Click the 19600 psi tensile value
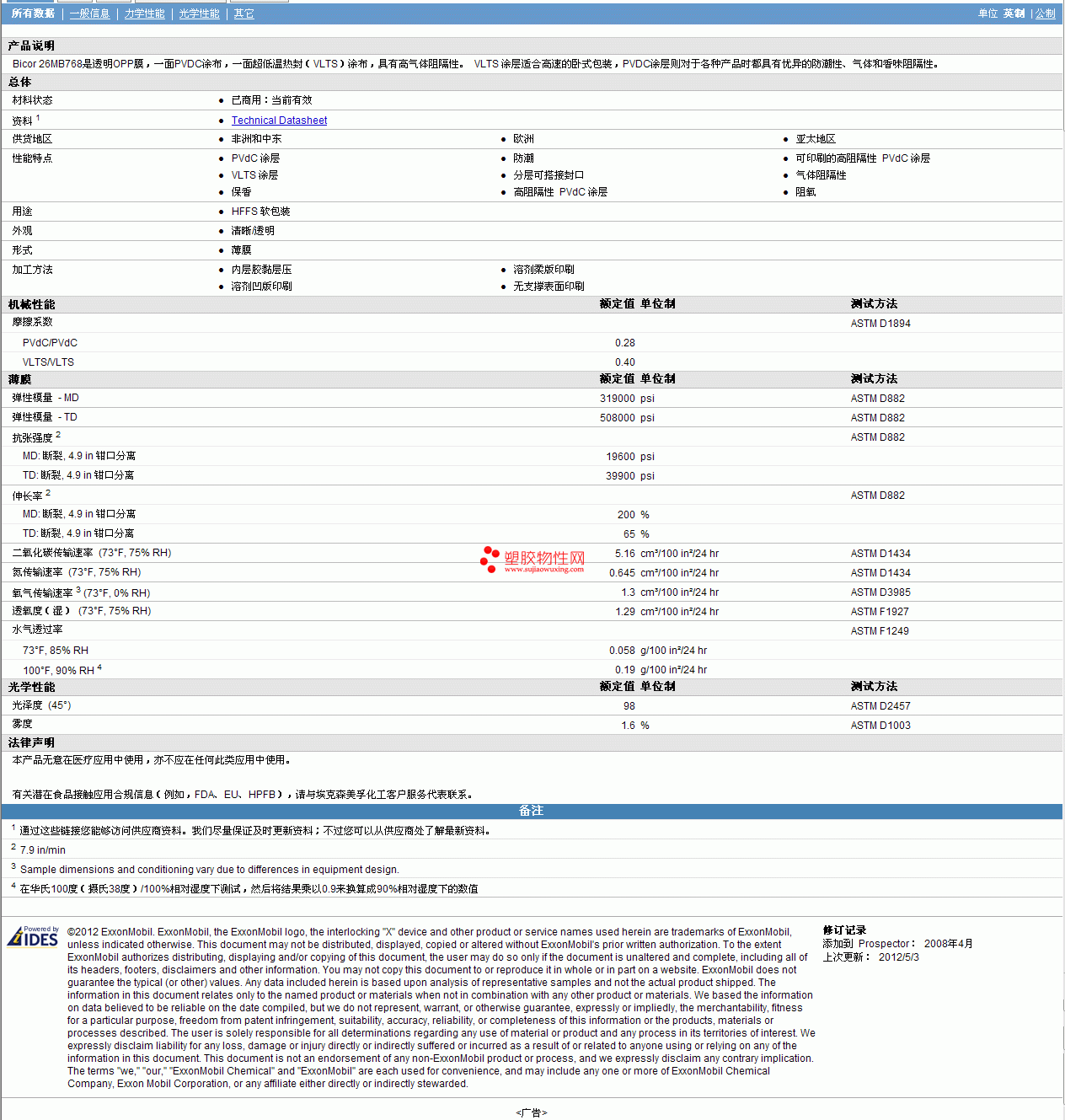 (x=630, y=457)
